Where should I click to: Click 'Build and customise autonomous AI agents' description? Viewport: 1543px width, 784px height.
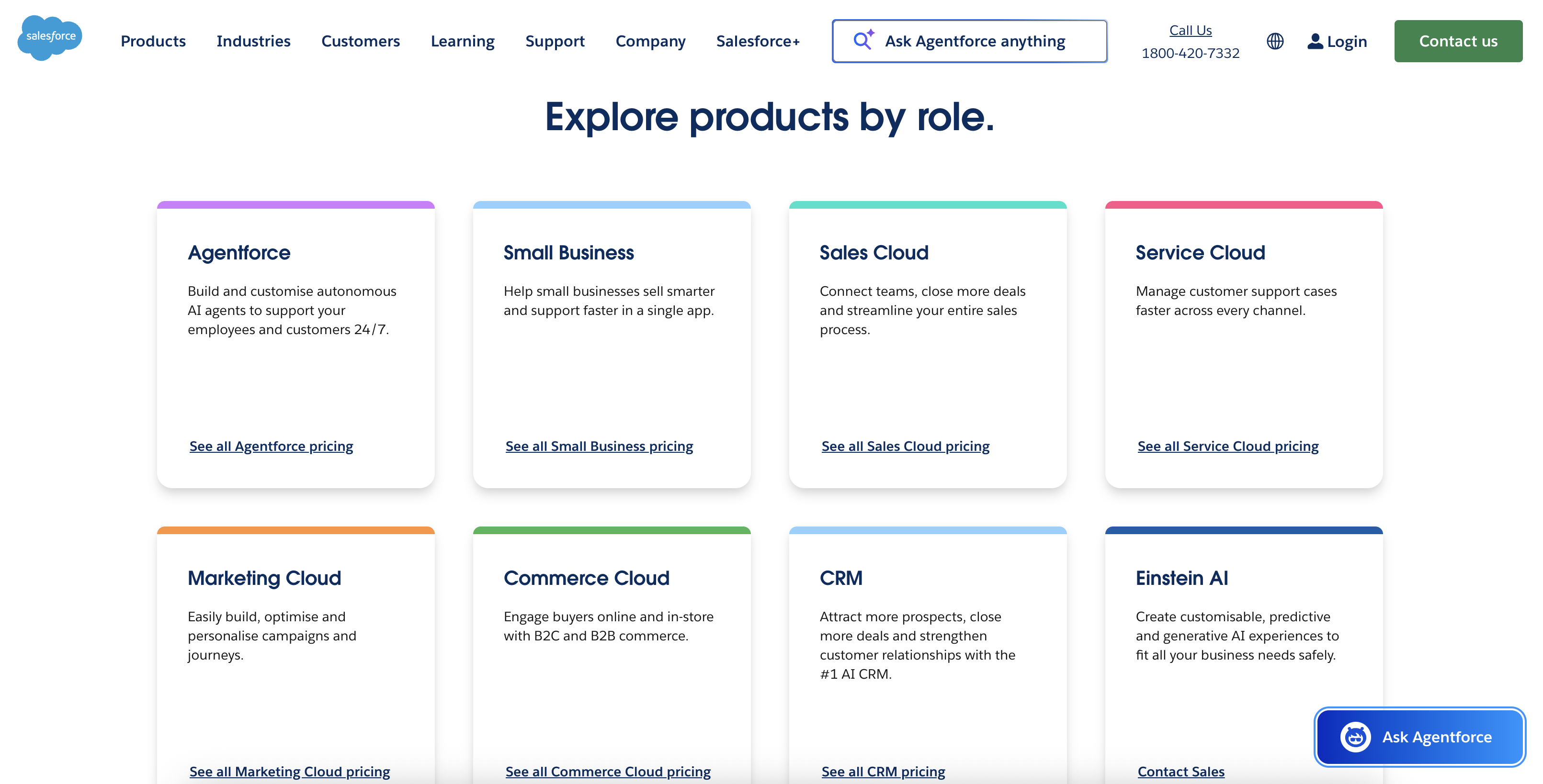292,311
